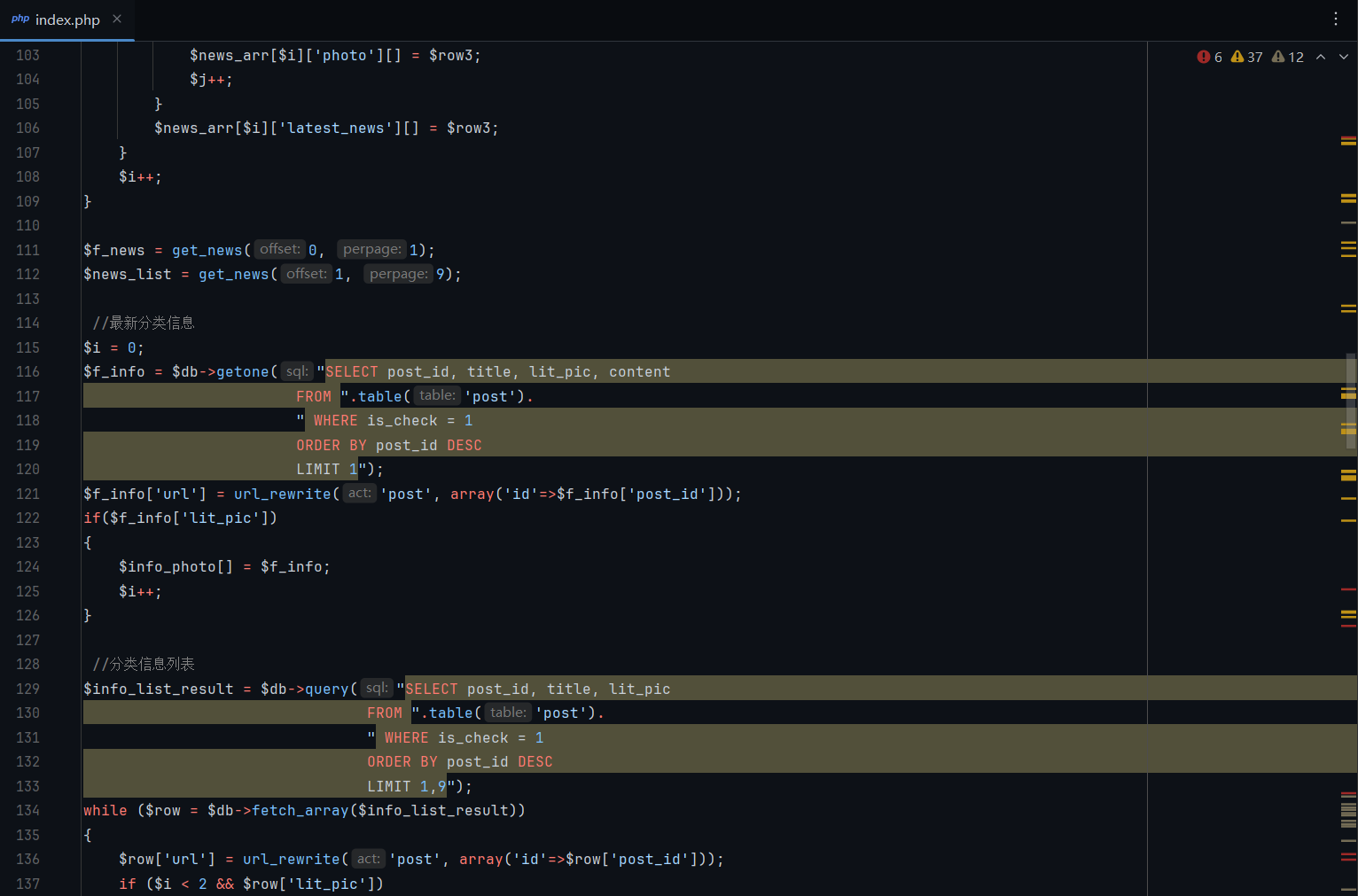The width and height of the screenshot is (1358, 896).
Task: Click the get_news call on line 111
Action: point(207,251)
